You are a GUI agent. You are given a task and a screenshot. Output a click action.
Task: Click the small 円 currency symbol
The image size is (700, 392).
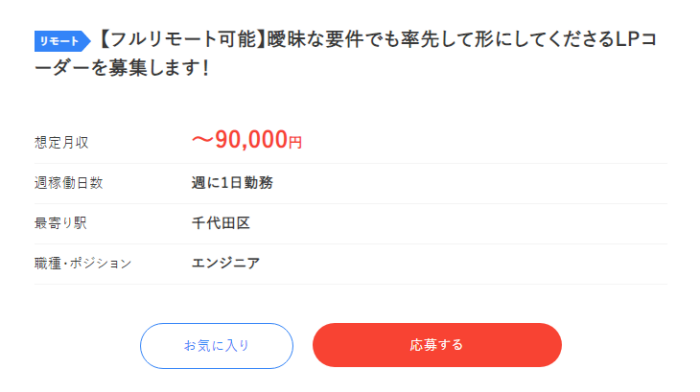pyautogui.click(x=295, y=142)
